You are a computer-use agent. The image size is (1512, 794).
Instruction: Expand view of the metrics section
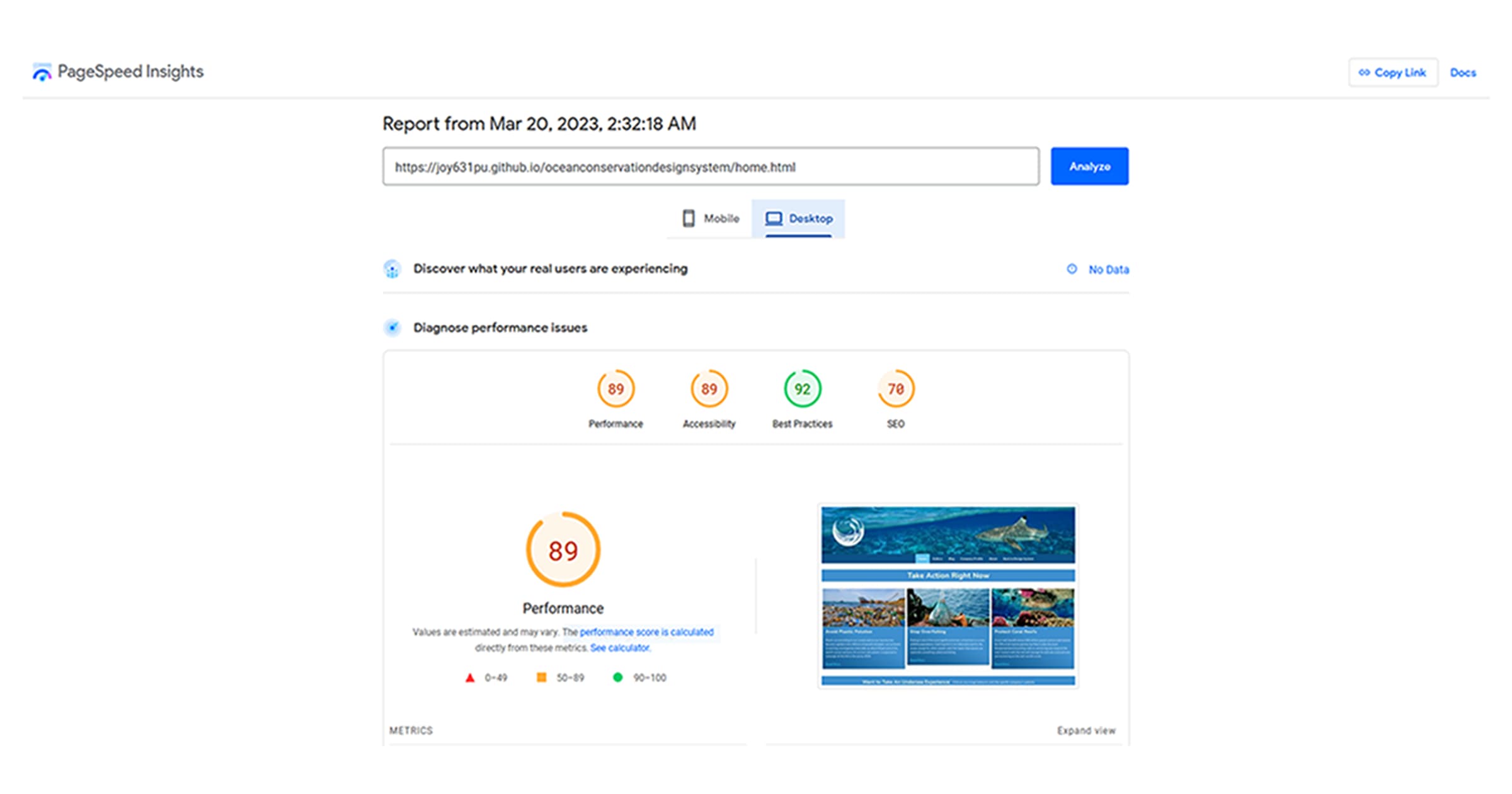pyautogui.click(x=1085, y=730)
